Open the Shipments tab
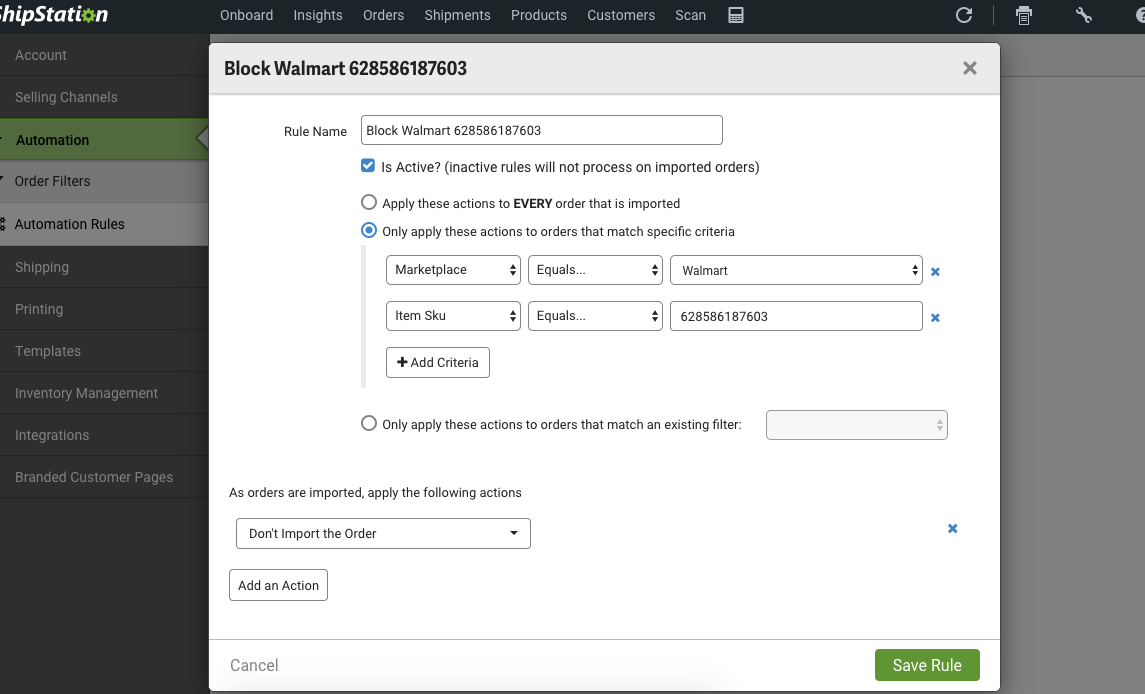Image resolution: width=1145 pixels, height=694 pixels. point(458,15)
